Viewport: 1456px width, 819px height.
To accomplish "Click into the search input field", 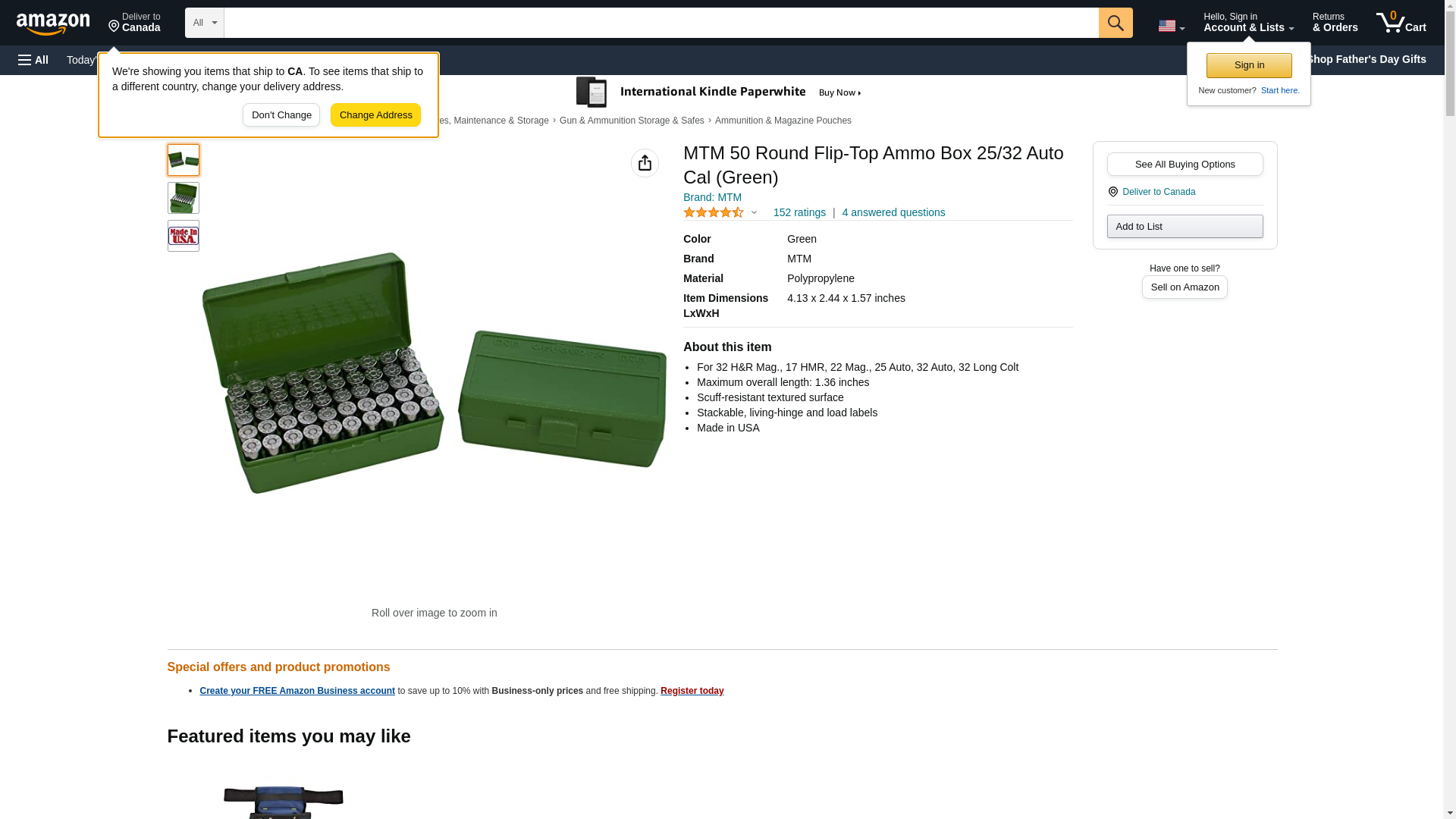I will [x=660, y=23].
